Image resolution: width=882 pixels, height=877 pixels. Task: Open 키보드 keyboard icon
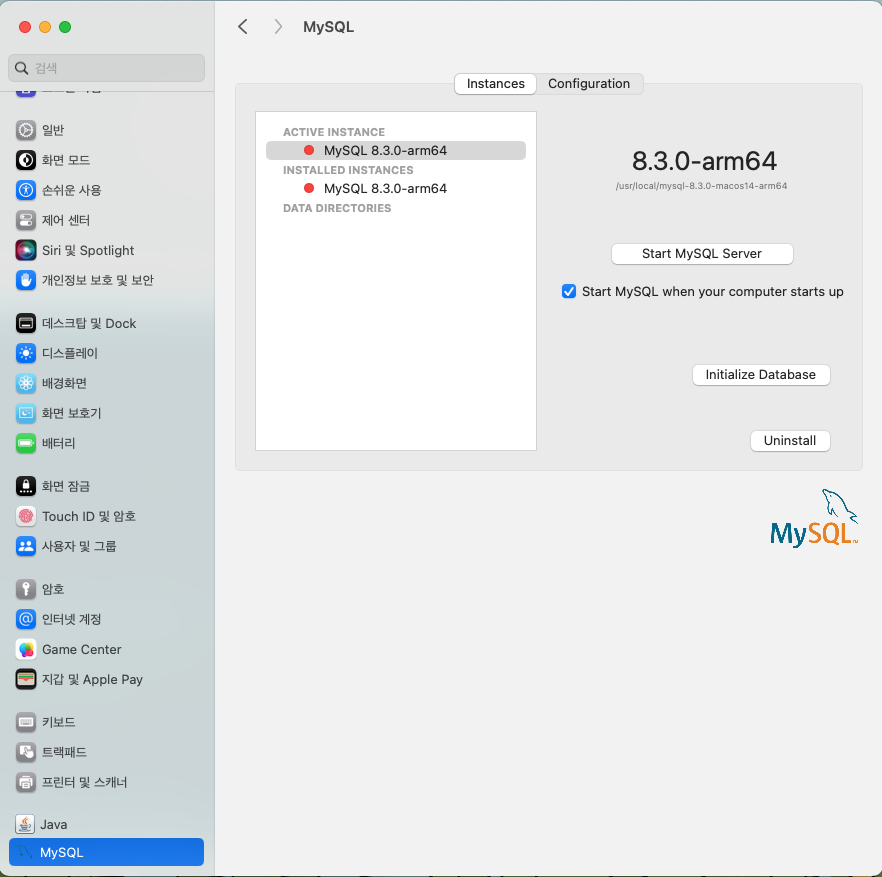[x=25, y=722]
